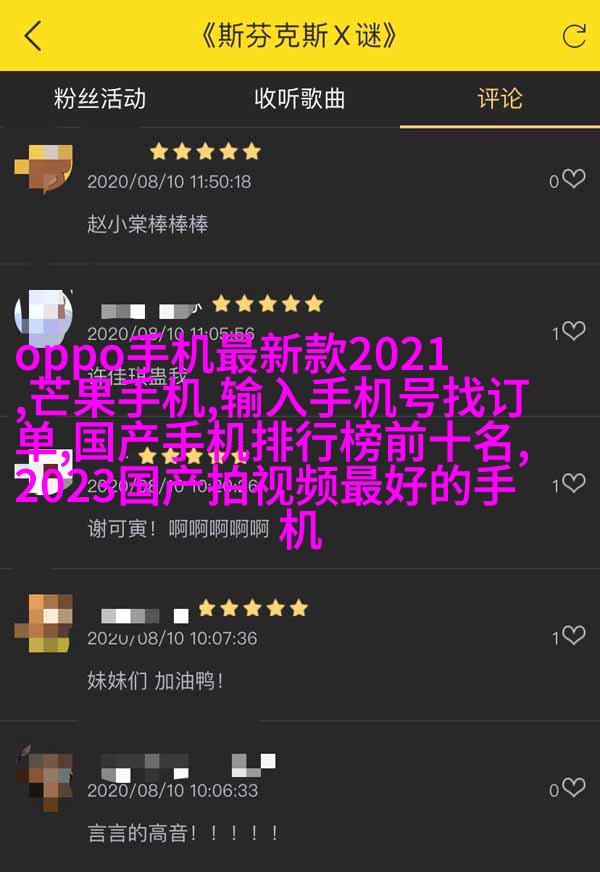Open avatar of the 言言的高音 commenter

pos(43,777)
